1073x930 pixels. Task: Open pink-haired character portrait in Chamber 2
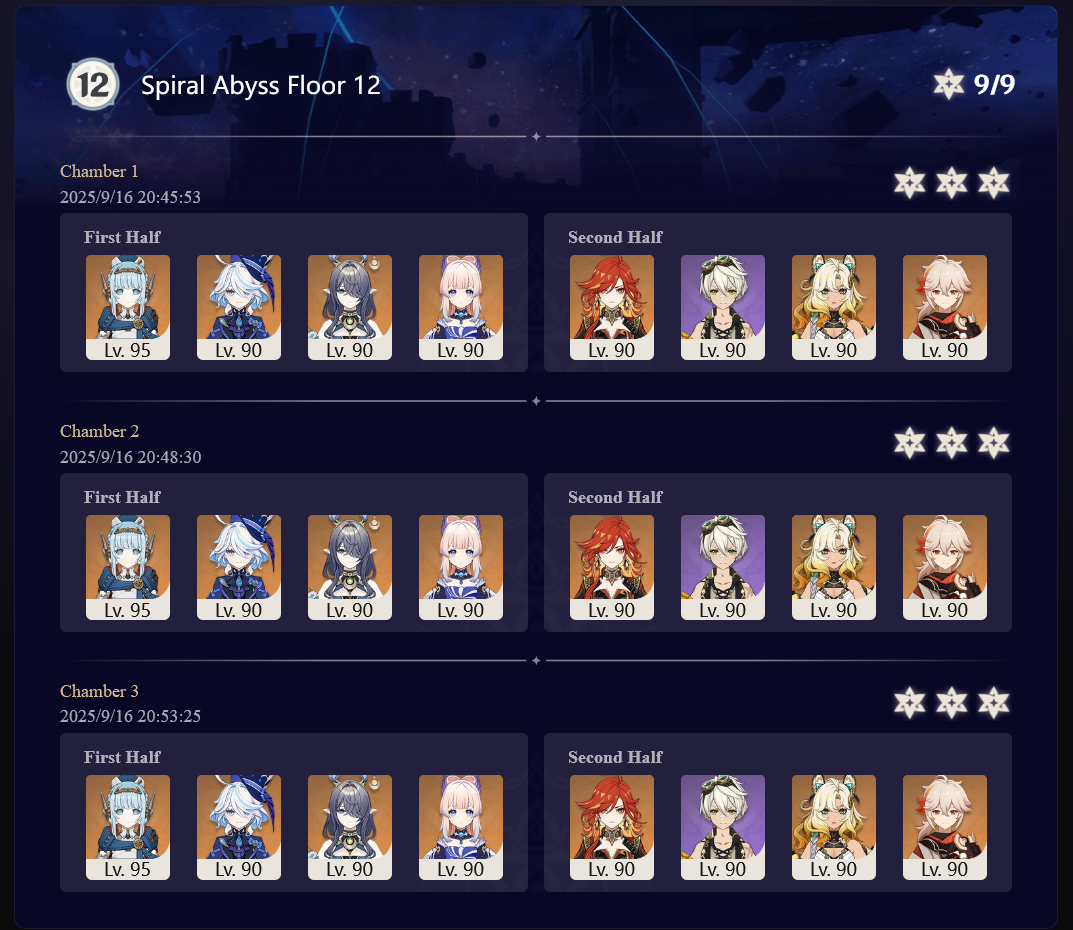tap(461, 567)
